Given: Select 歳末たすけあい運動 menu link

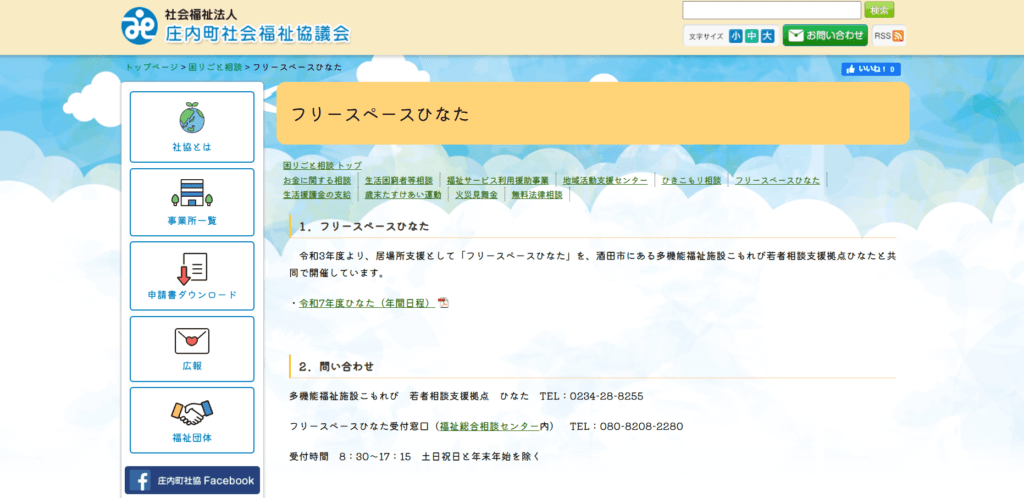Looking at the screenshot, I should (x=403, y=195).
